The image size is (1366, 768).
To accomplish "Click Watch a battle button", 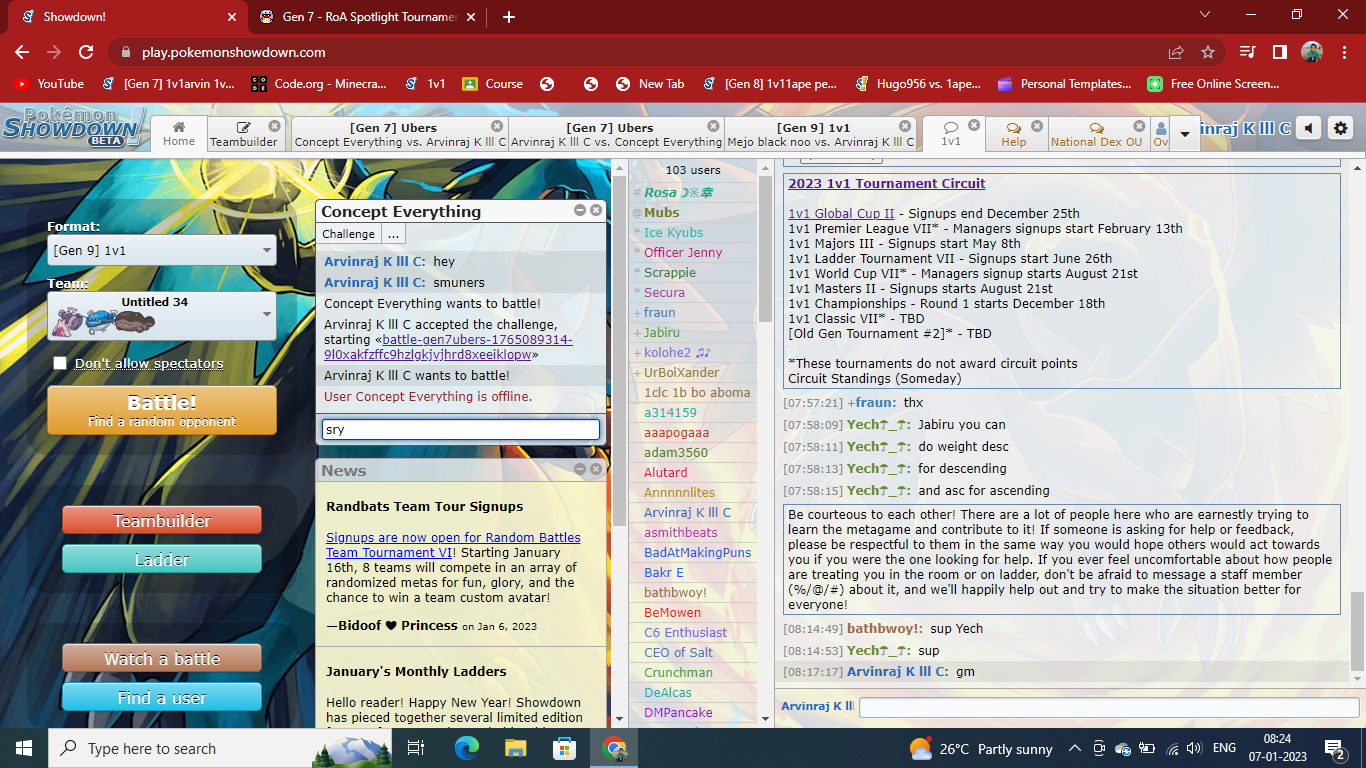I will (162, 659).
